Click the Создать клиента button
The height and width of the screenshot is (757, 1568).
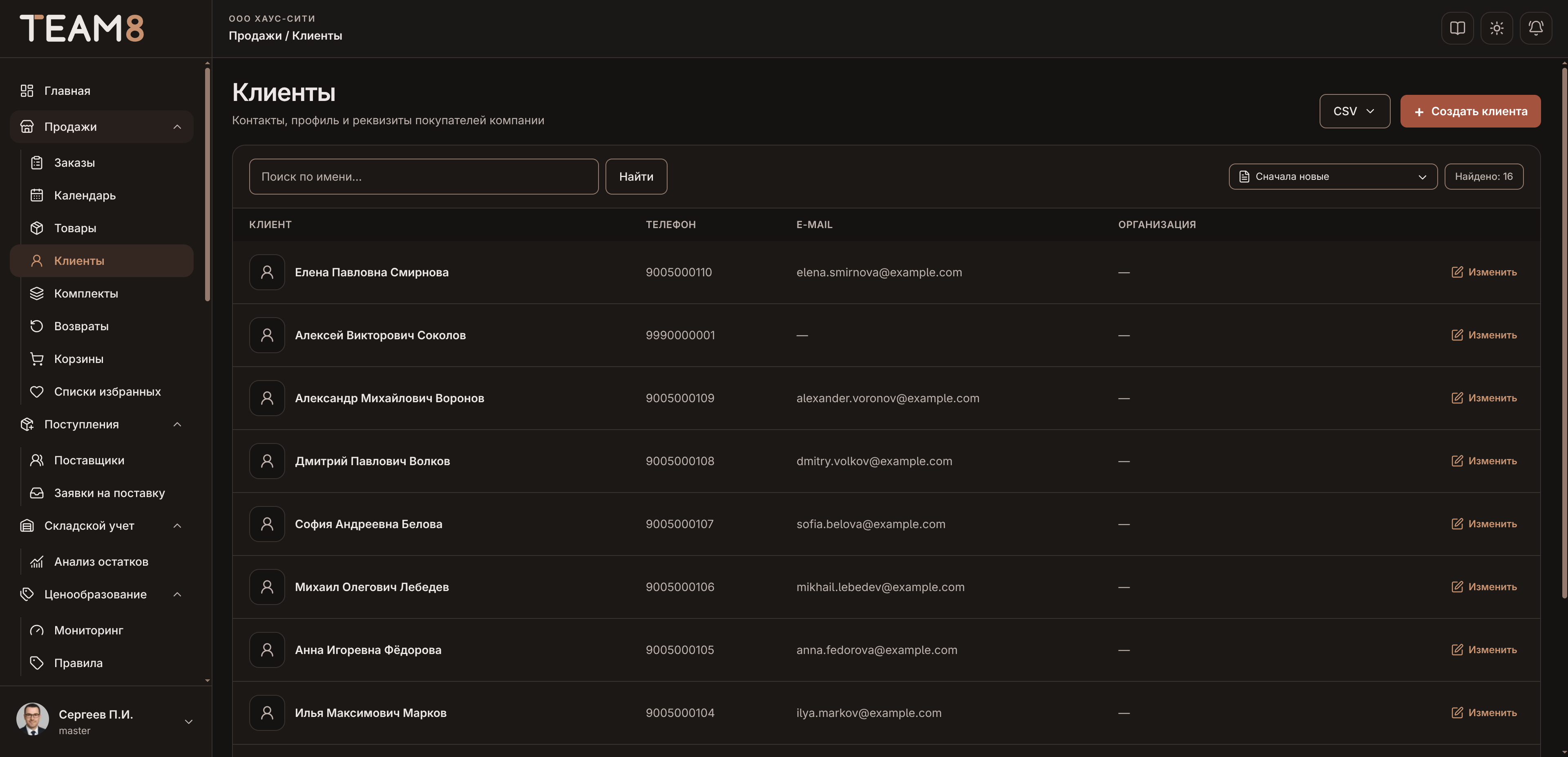click(1470, 111)
